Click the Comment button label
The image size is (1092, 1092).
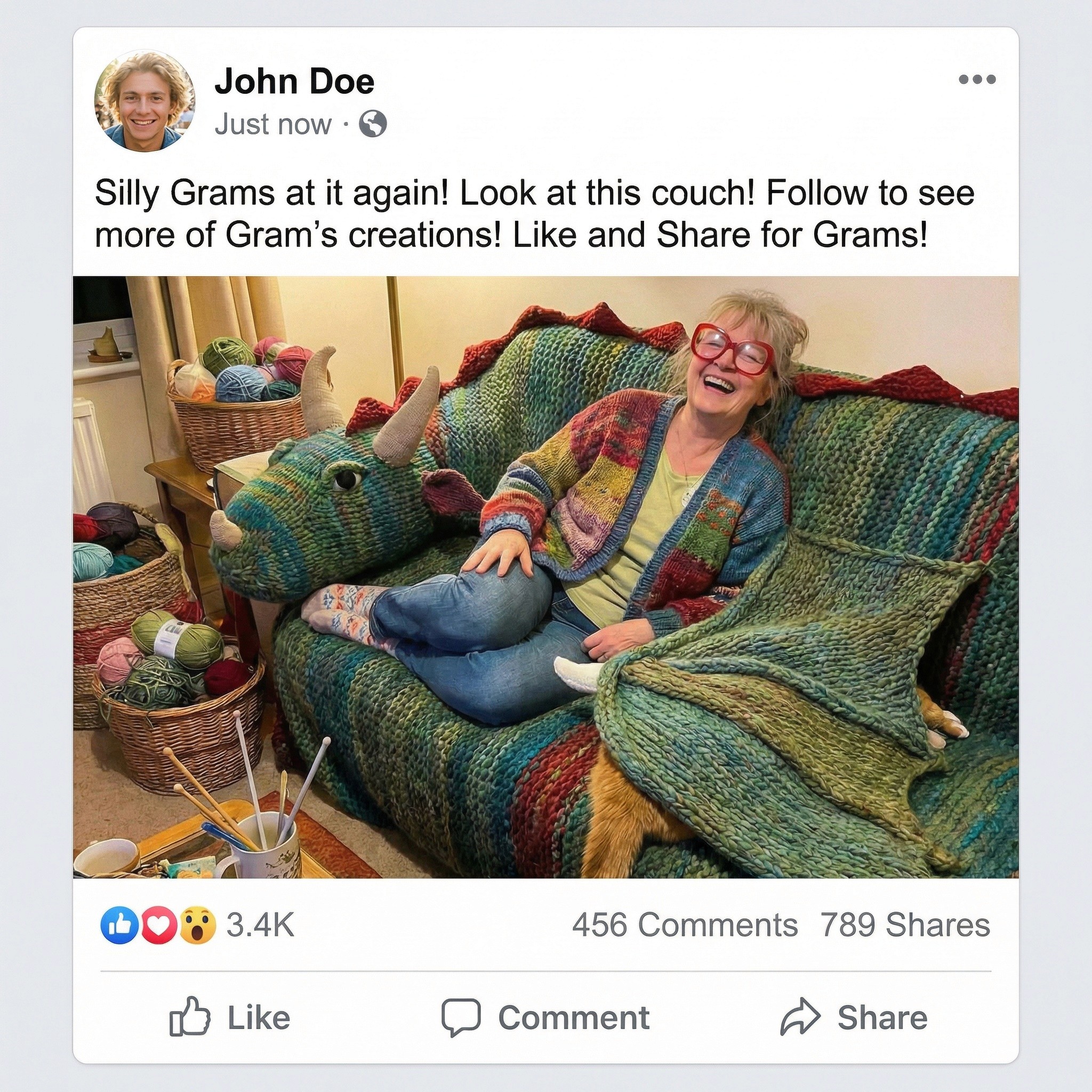pos(574,1018)
